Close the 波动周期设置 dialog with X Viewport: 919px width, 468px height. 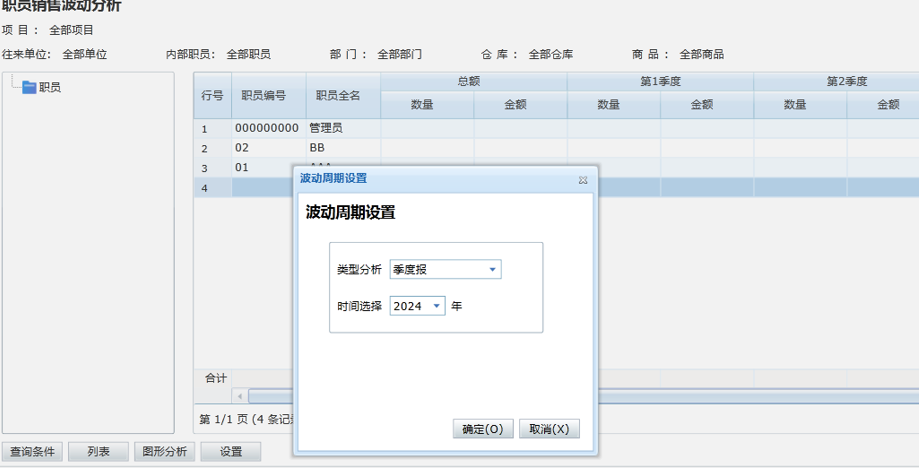click(583, 180)
